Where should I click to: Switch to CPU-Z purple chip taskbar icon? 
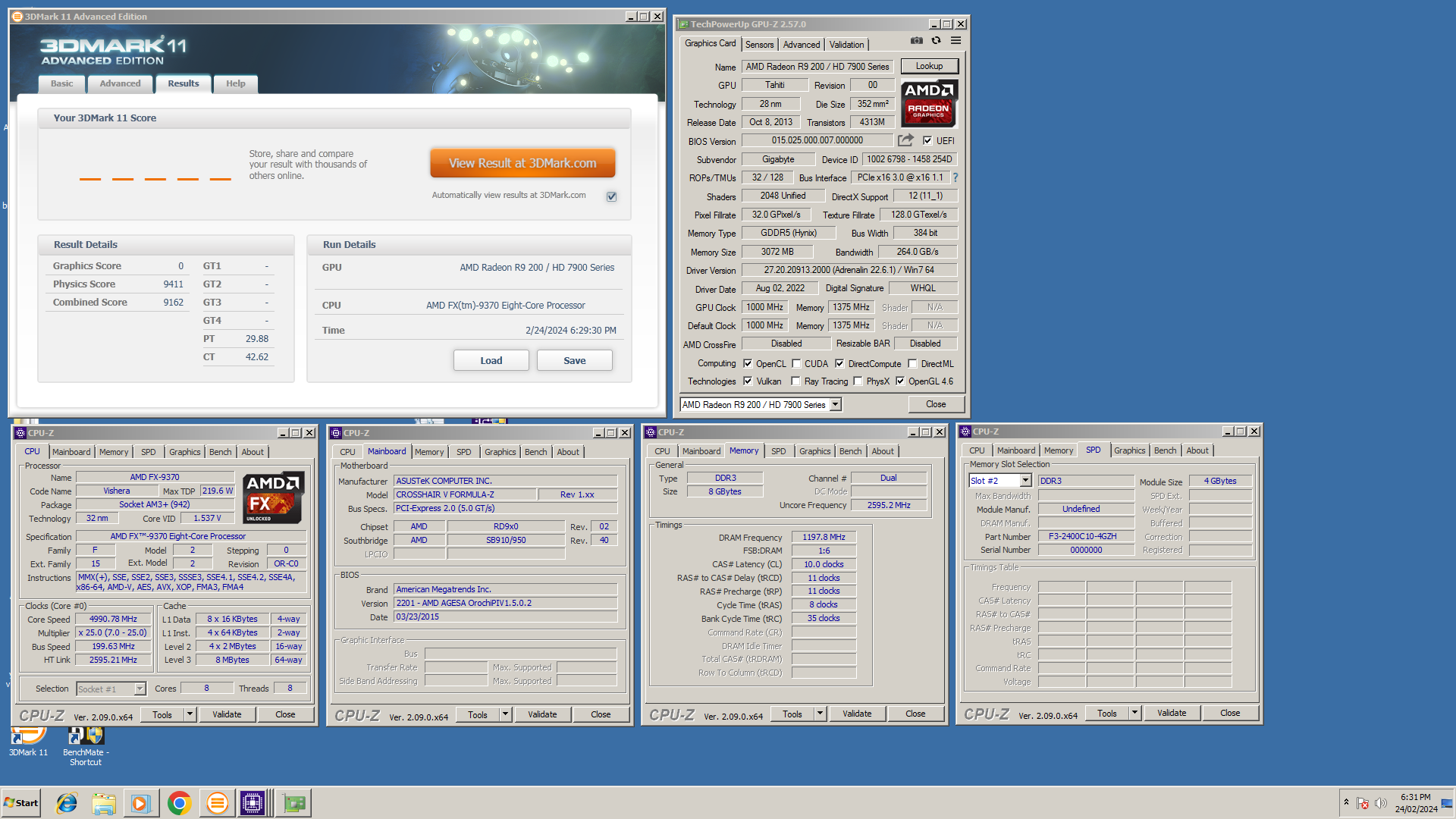253,803
